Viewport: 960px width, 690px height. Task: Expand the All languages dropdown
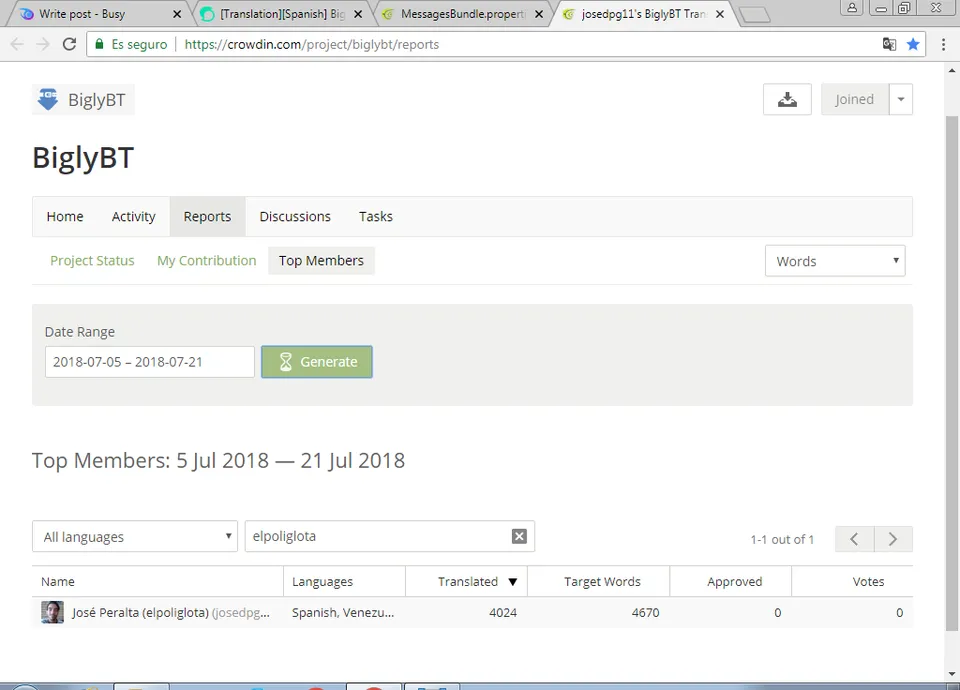click(x=135, y=537)
